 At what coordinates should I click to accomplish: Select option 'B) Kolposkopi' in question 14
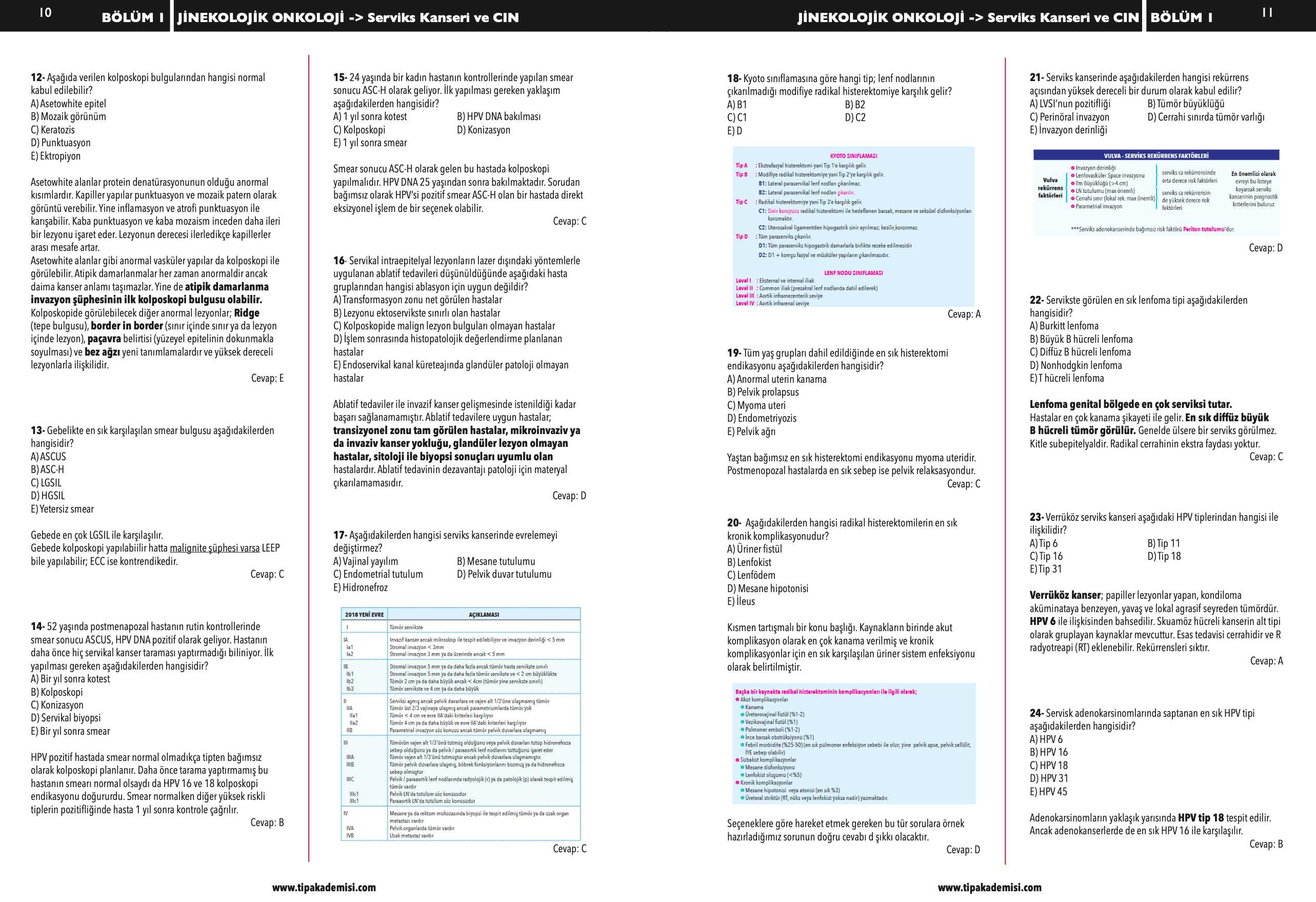56,692
